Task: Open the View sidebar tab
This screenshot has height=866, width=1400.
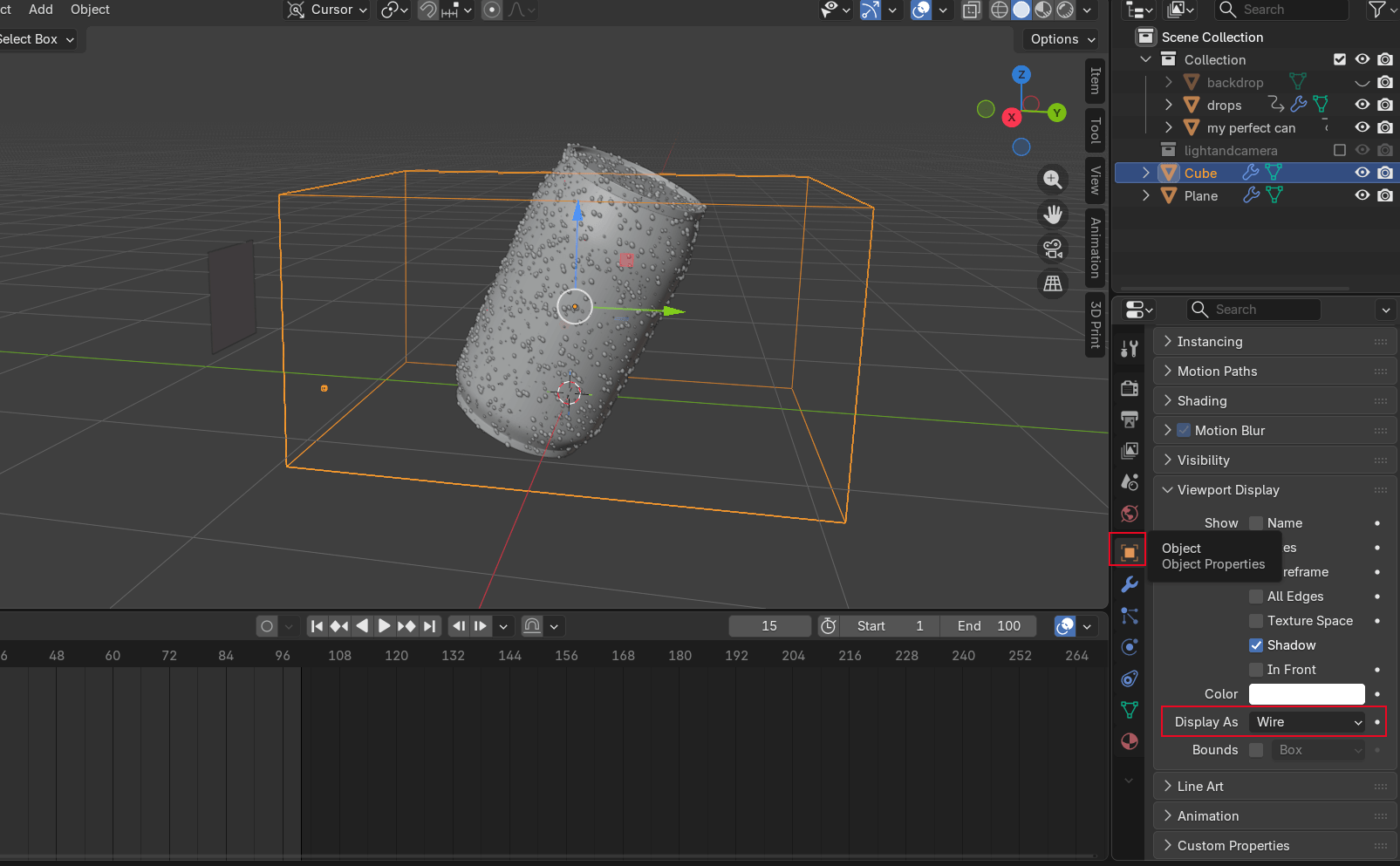Action: pyautogui.click(x=1096, y=180)
